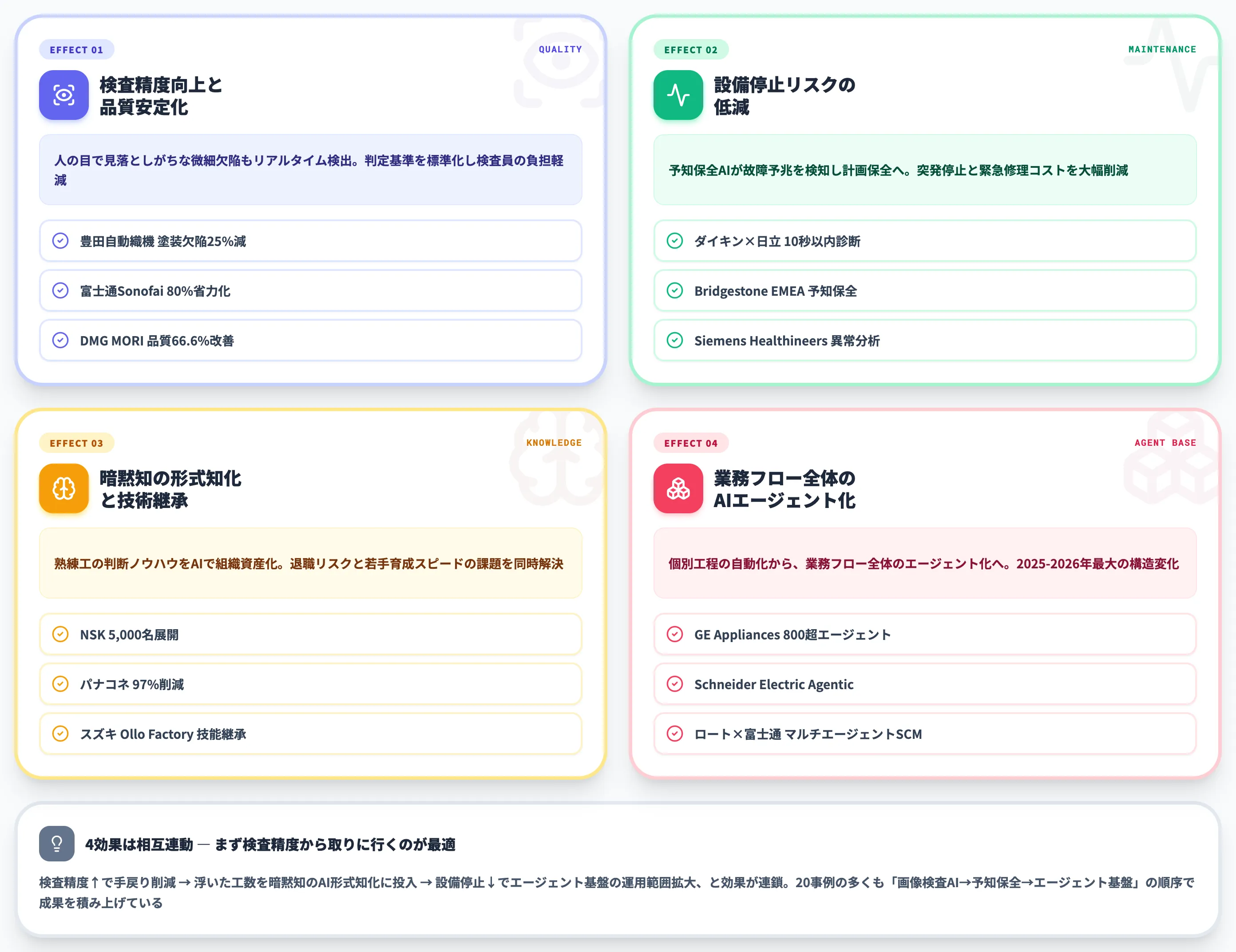Screen dimensions: 1236x952
Task: Click check icon beside 豊田自動織機 塗装欠陥25%減
Action: point(60,241)
